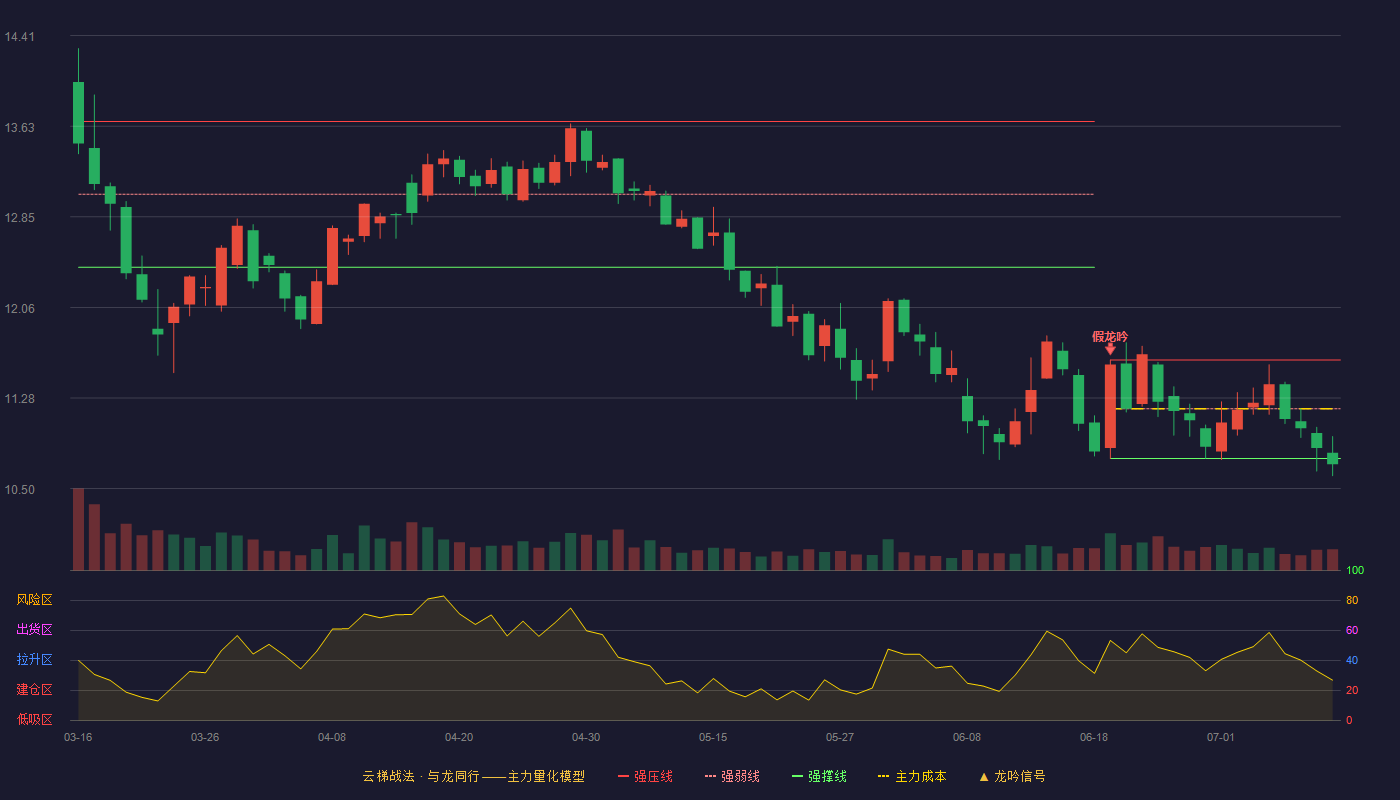This screenshot has width=1400, height=800.
Task: Click the 假龙吟 red down-arrow marker
Action: point(1110,350)
